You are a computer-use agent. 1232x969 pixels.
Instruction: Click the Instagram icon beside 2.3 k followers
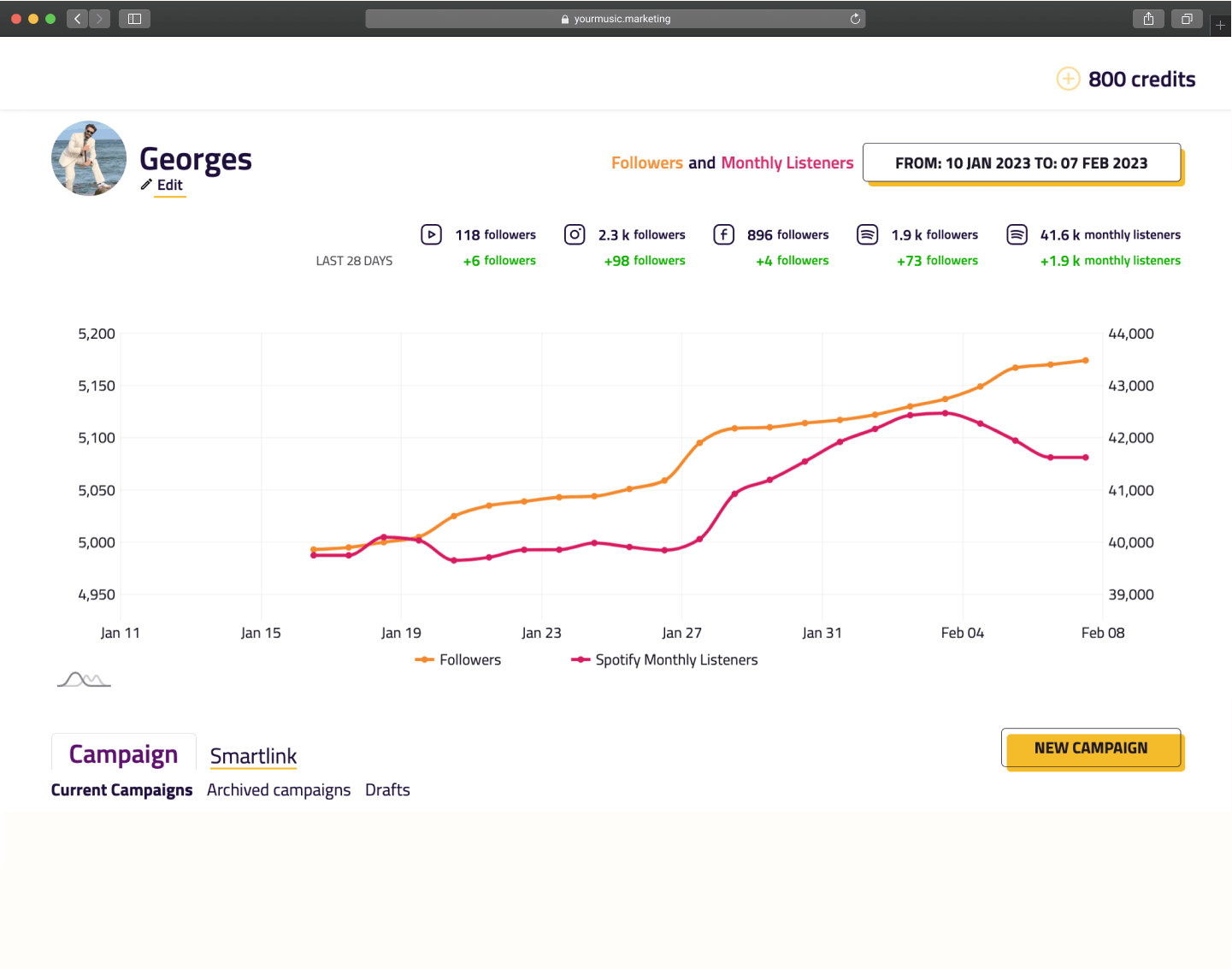coord(575,234)
